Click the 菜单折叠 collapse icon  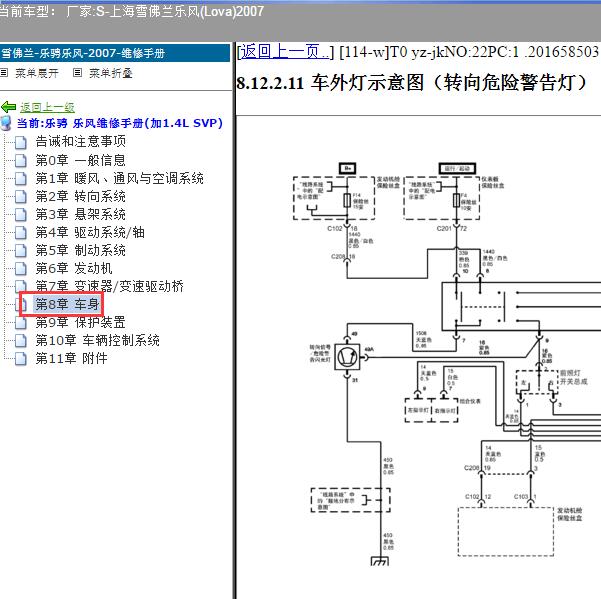(77, 72)
